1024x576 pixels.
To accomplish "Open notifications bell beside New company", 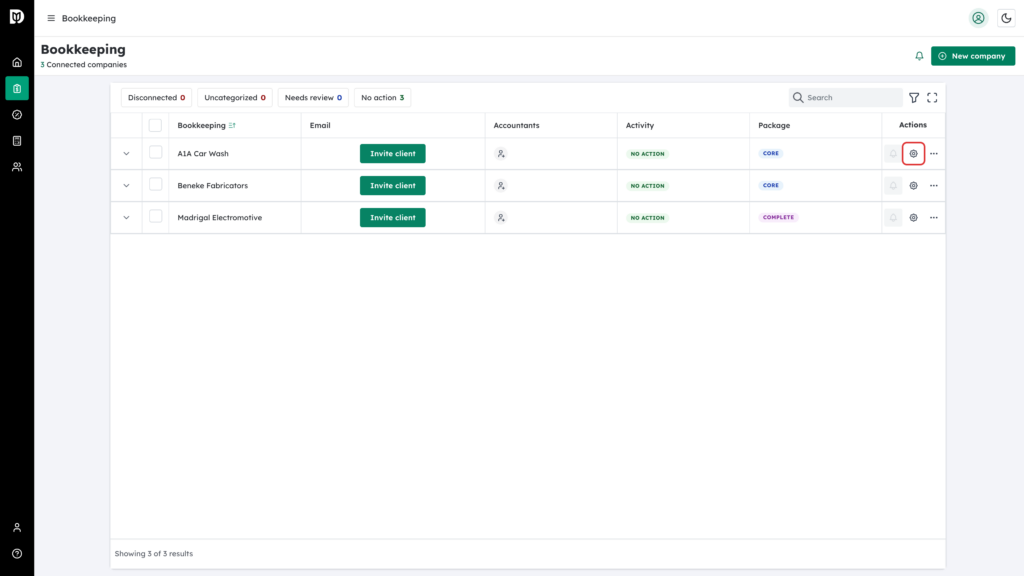I will (x=919, y=56).
